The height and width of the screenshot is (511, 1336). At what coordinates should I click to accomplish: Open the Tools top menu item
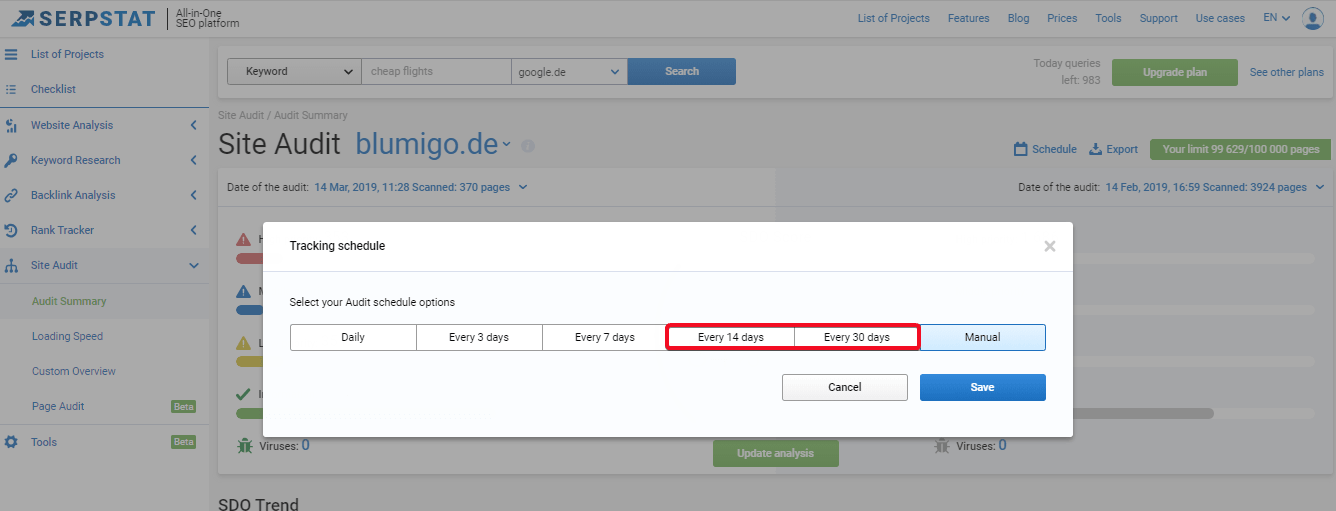[1108, 18]
